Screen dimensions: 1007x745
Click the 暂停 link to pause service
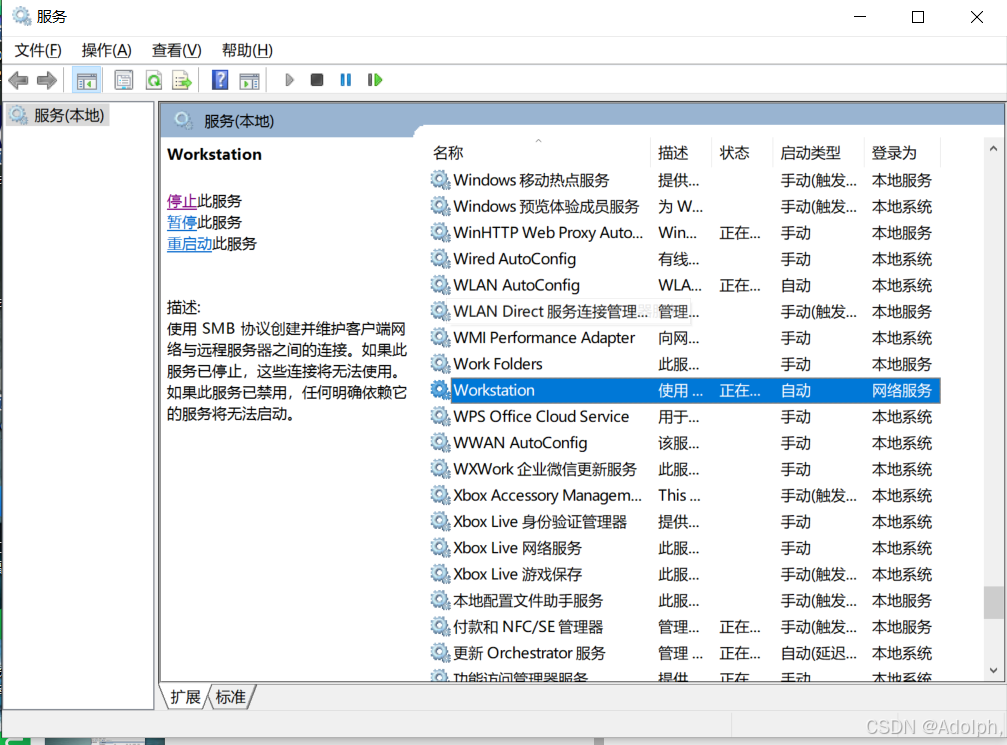coord(182,222)
